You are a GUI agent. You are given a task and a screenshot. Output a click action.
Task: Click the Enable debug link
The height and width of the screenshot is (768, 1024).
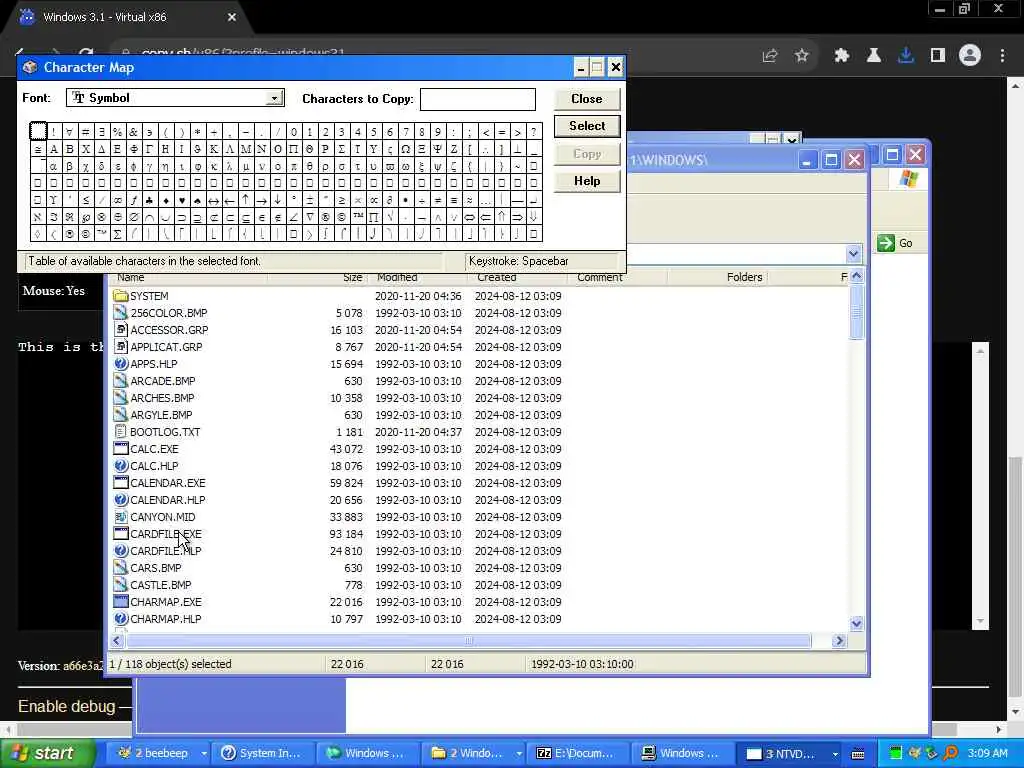click(66, 706)
